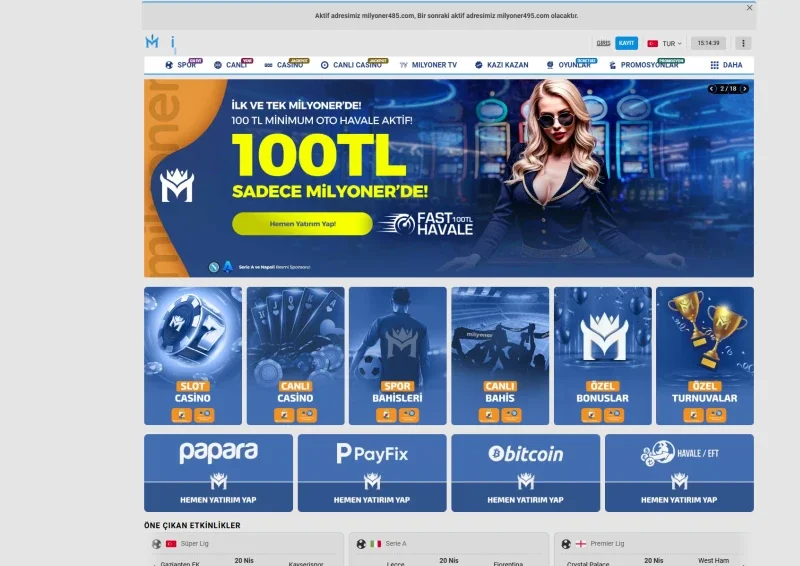Image resolution: width=800 pixels, height=566 pixels.
Task: Click the ÖNE ÇIKAN ETKINLIKLER heading
Action: coord(192,525)
